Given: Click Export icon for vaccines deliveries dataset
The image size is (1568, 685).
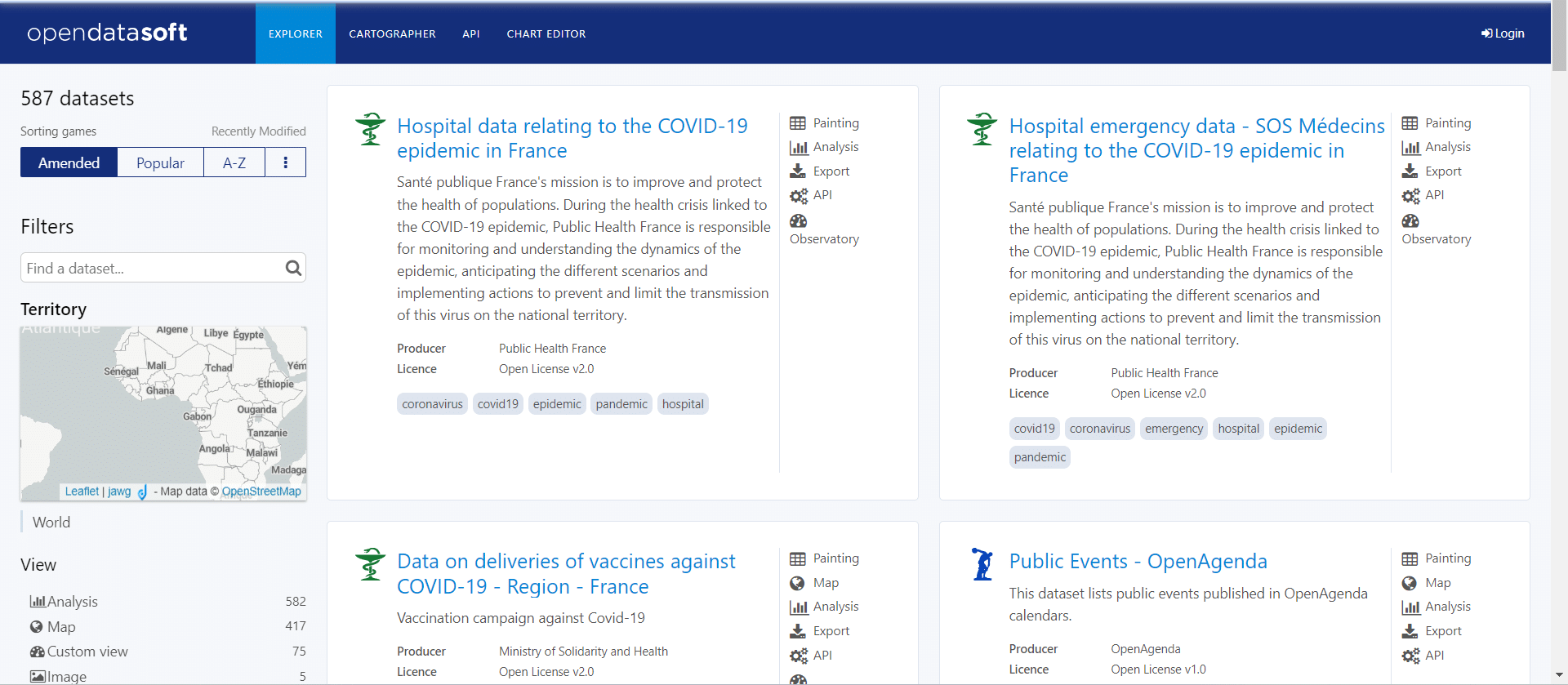Looking at the screenshot, I should [x=798, y=631].
